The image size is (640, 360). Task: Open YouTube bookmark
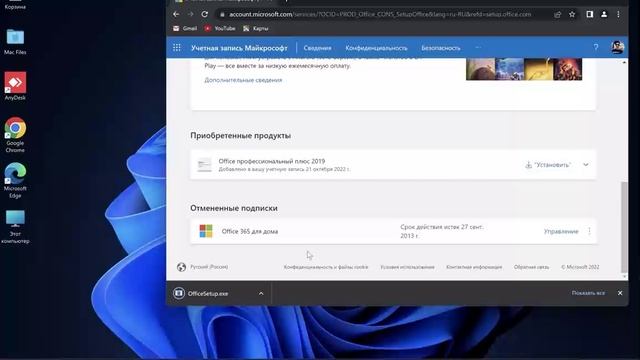220,29
